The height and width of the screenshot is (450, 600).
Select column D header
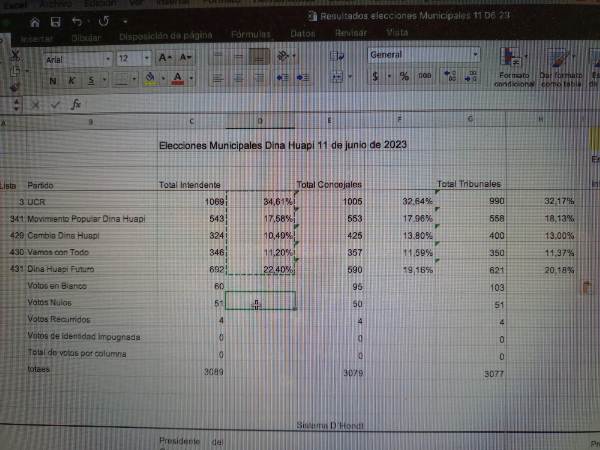(x=260, y=121)
